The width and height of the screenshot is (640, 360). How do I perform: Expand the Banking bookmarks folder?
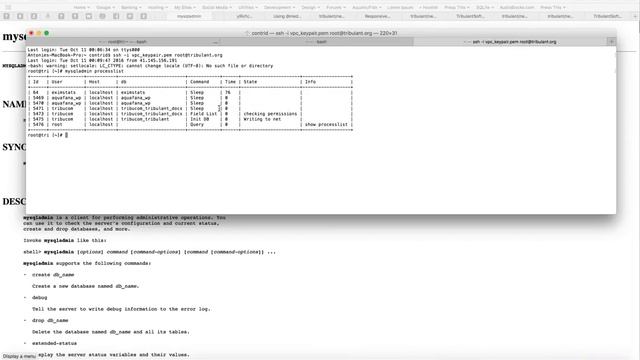click(131, 7)
